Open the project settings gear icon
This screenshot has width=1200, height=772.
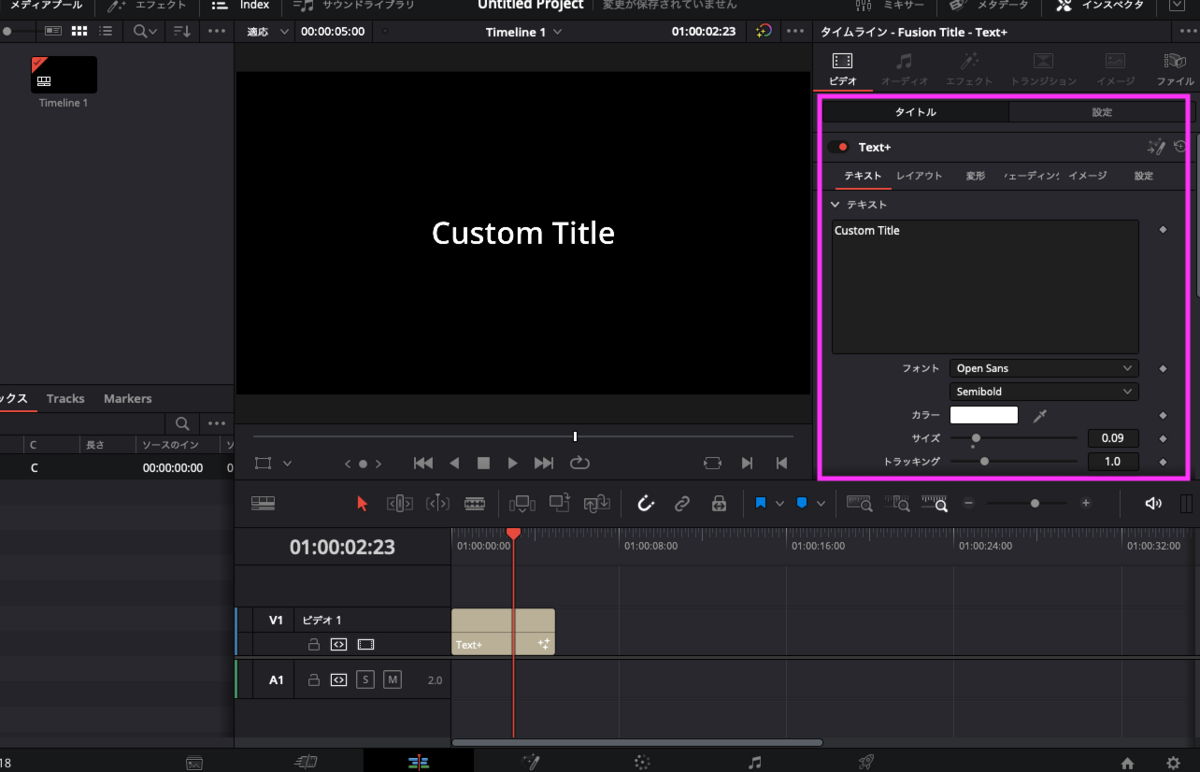point(1173,763)
